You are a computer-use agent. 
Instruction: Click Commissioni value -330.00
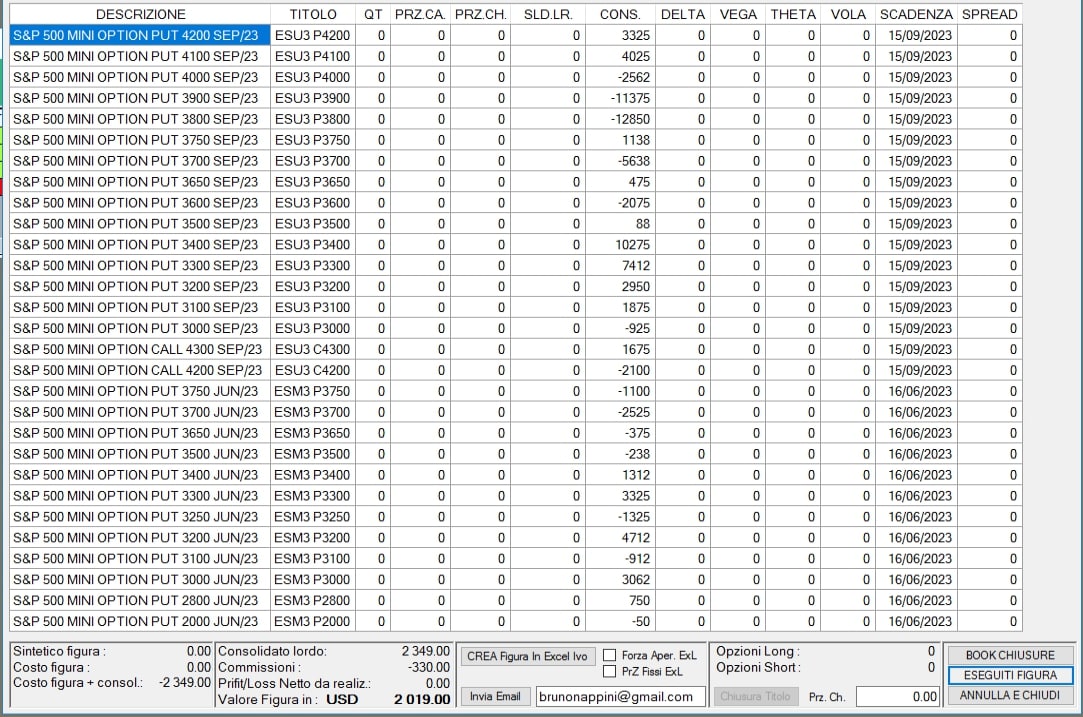(429, 667)
